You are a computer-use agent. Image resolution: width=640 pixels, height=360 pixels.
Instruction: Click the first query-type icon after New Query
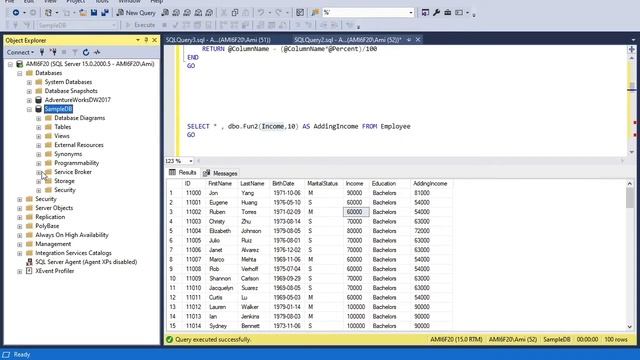pos(165,13)
